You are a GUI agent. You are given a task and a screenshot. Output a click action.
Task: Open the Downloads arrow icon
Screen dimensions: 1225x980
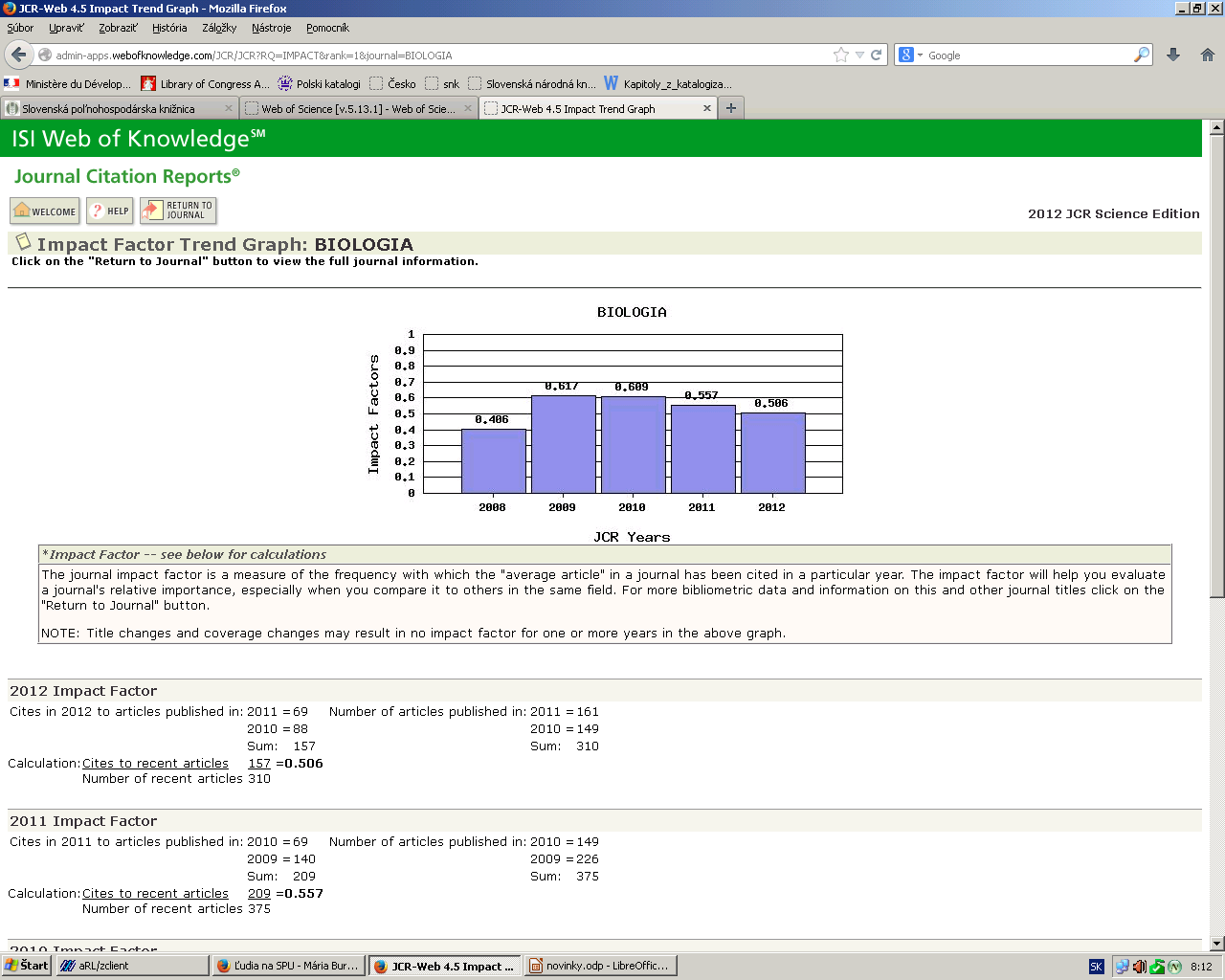click(1173, 55)
